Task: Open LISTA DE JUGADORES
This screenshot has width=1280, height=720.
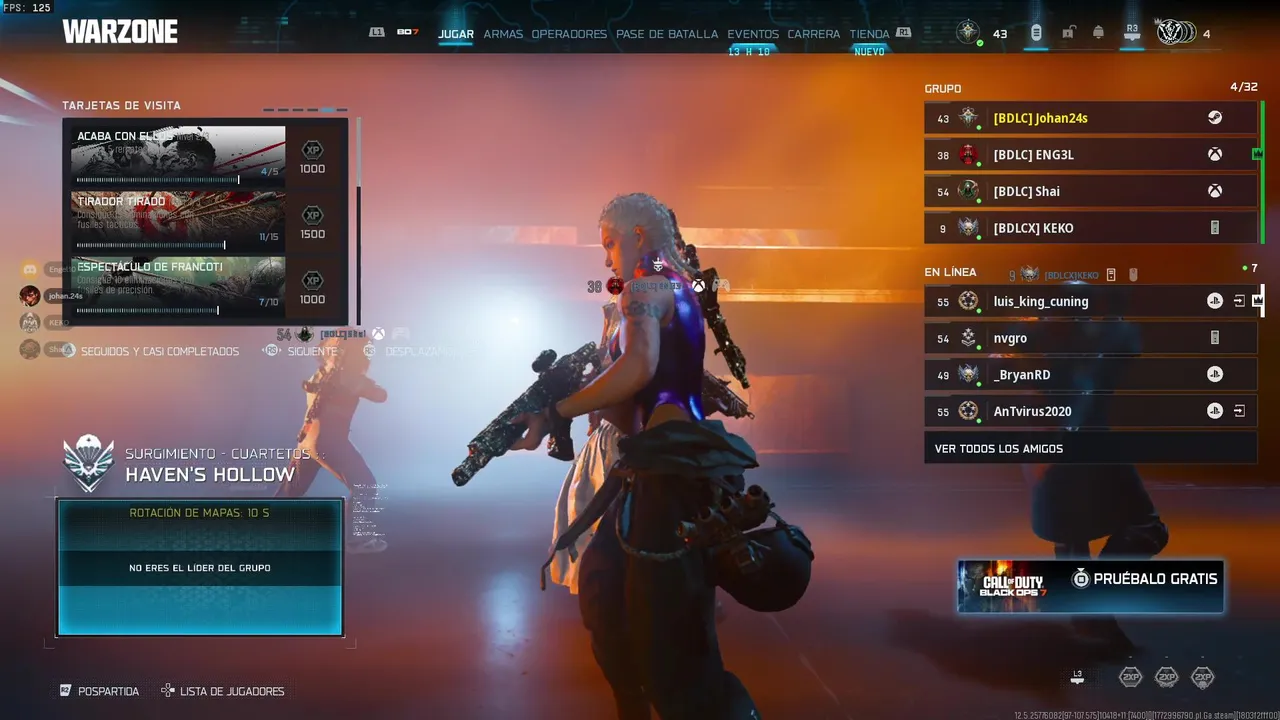Action: 223,691
